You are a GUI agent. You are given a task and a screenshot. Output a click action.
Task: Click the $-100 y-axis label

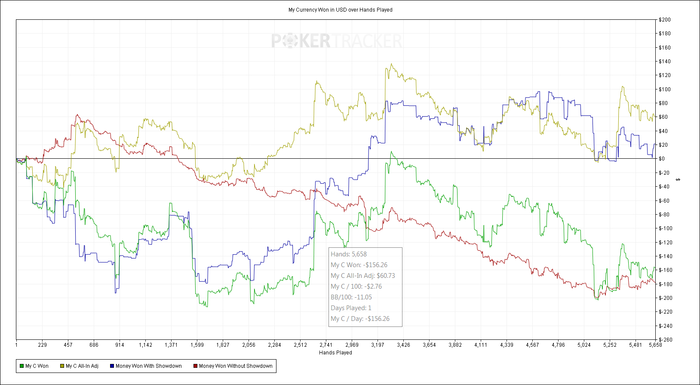(665, 228)
